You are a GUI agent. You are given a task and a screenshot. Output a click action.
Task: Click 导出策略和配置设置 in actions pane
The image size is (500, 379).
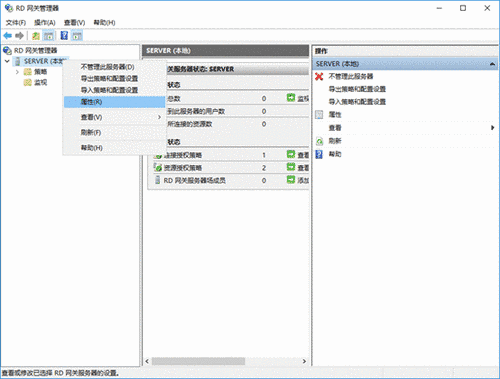[357, 89]
